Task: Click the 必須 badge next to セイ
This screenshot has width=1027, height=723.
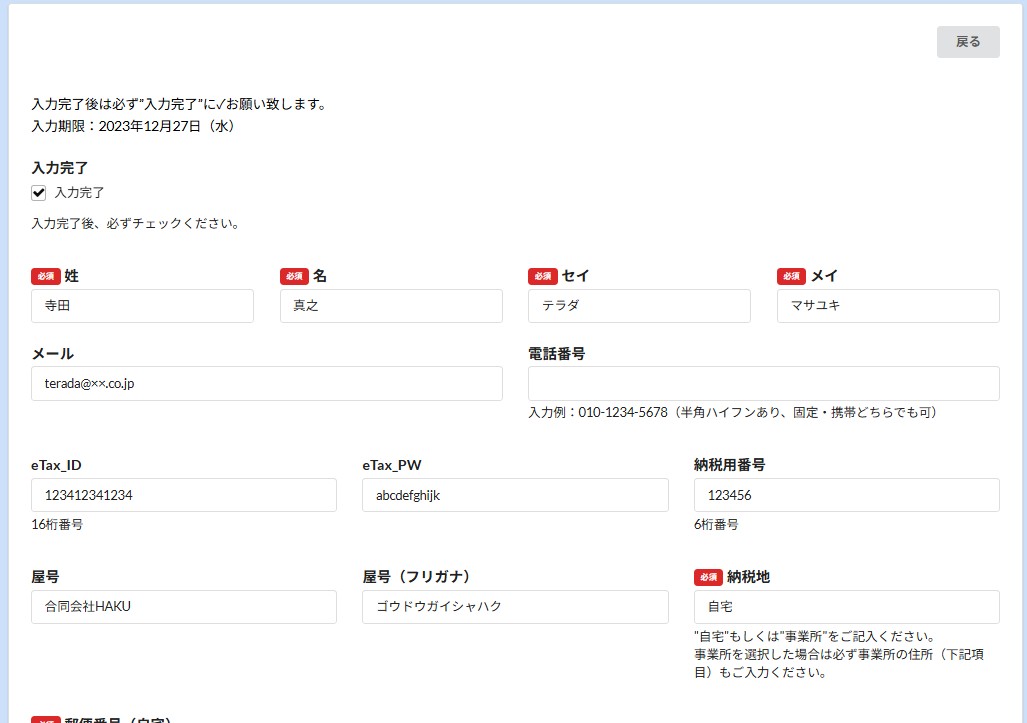Action: point(541,276)
